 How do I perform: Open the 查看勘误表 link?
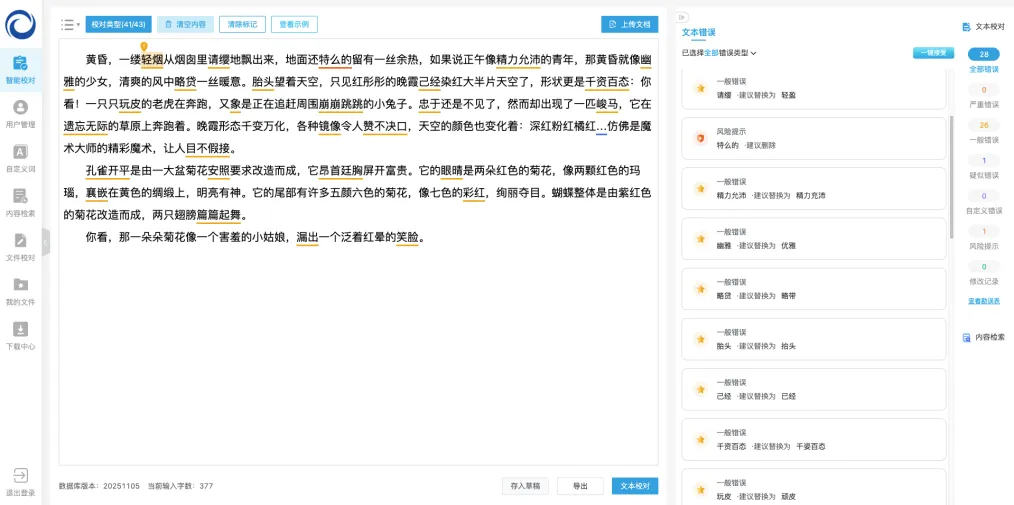pyautogui.click(x=984, y=301)
